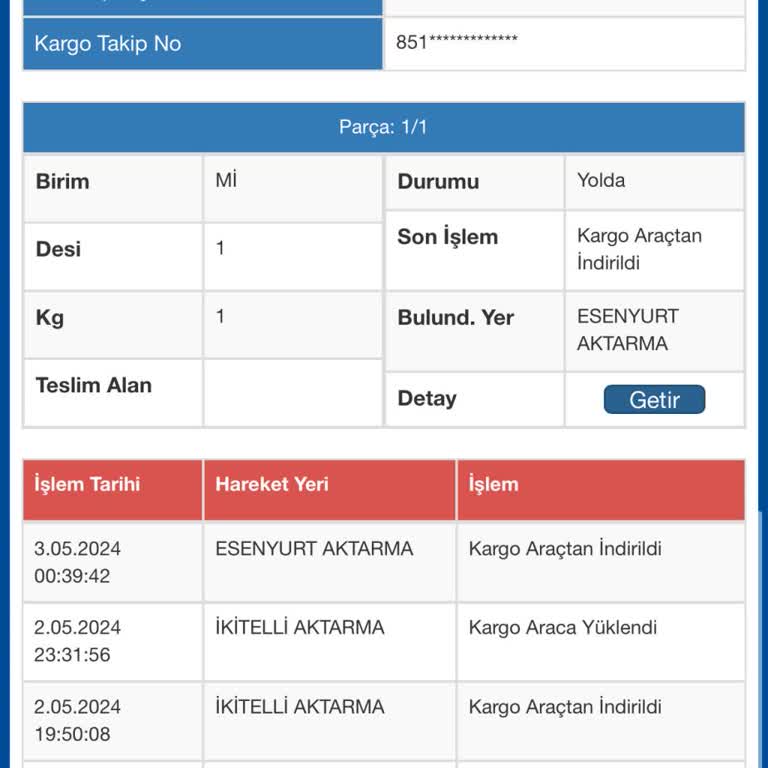The height and width of the screenshot is (768, 768).
Task: Click the Kargo Araca Yüklendi entry
Action: (x=563, y=628)
